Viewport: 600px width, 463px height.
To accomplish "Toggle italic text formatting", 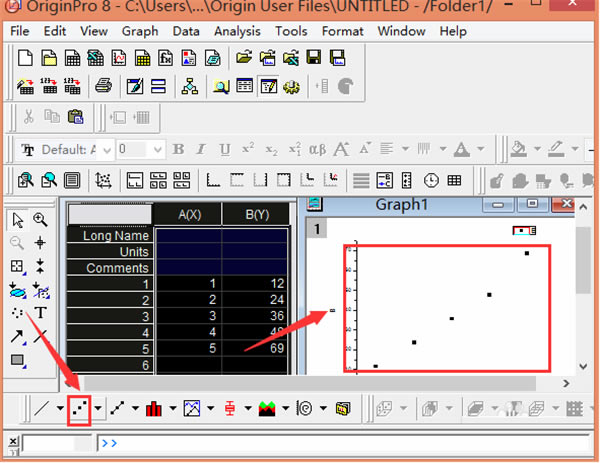I will [x=201, y=149].
